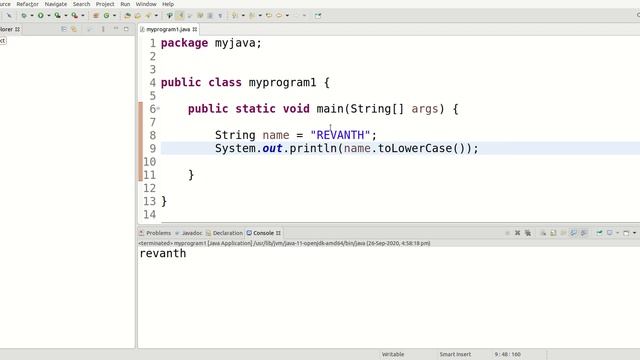The height and width of the screenshot is (360, 640).
Task: Open the External Tools dropdown arrow
Action: tap(83, 16)
